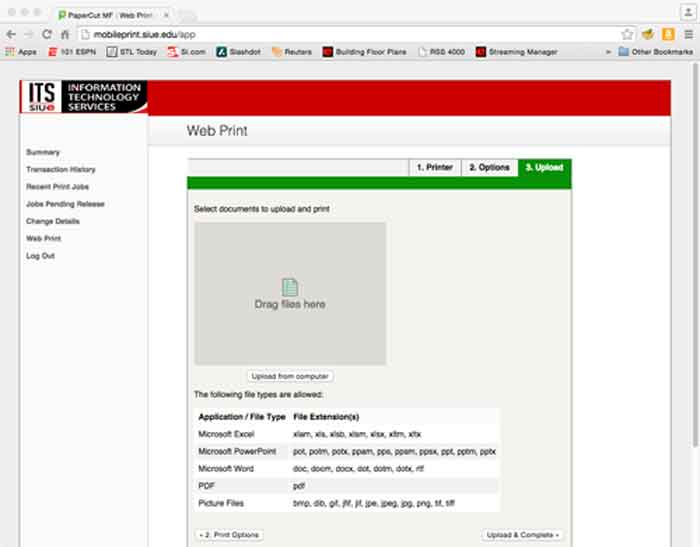Image resolution: width=700 pixels, height=547 pixels.
Task: Reload the page with the refresh icon
Action: tap(46, 34)
